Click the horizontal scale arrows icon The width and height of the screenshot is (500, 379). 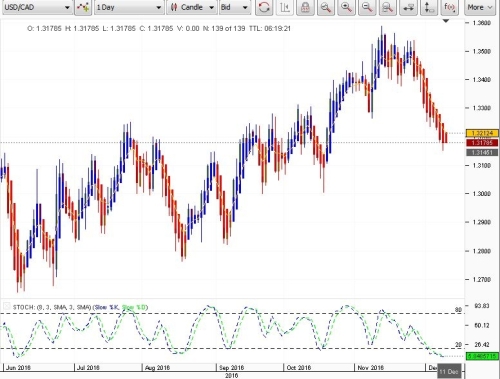(x=408, y=7)
